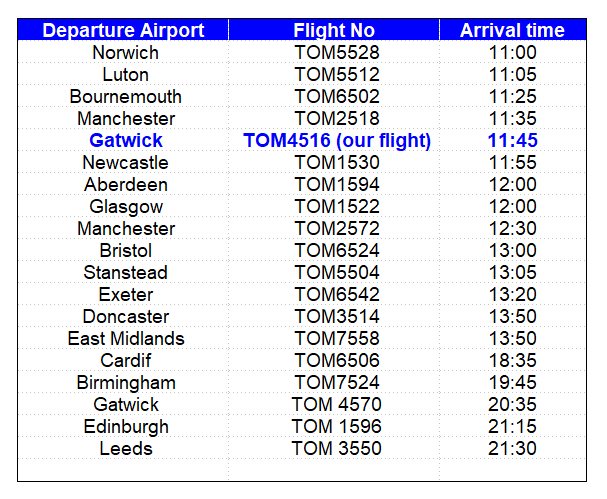Click flight TOM 4570 cell
This screenshot has width=607, height=499.
(x=334, y=405)
